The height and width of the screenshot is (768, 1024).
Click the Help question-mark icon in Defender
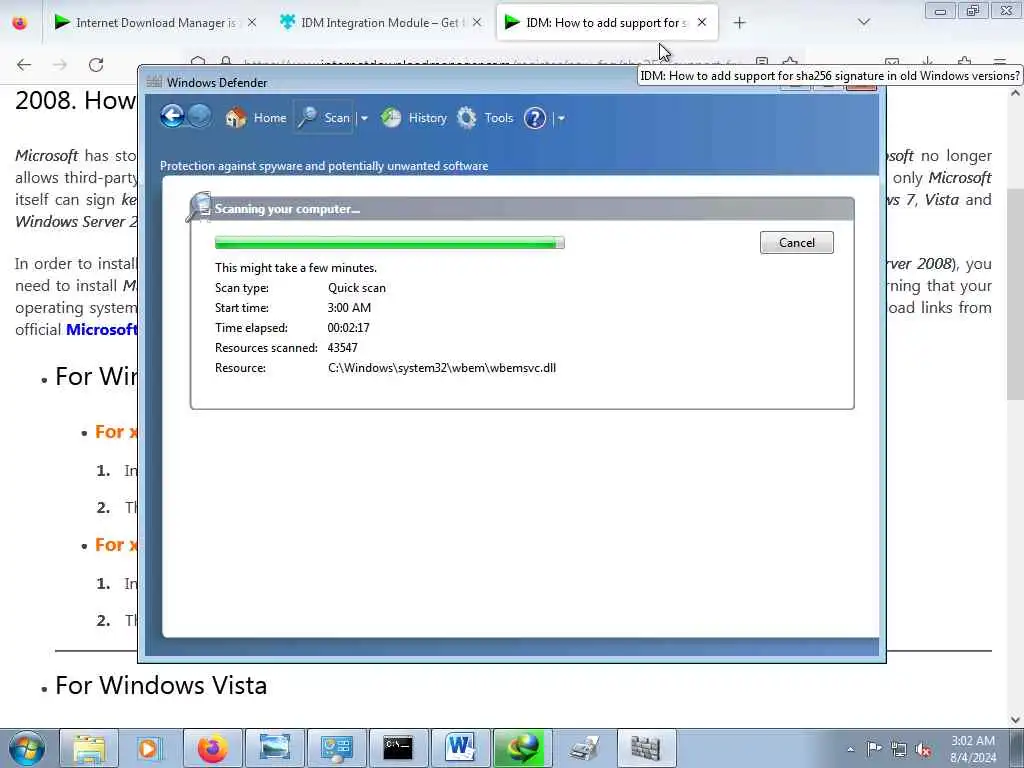(x=535, y=118)
